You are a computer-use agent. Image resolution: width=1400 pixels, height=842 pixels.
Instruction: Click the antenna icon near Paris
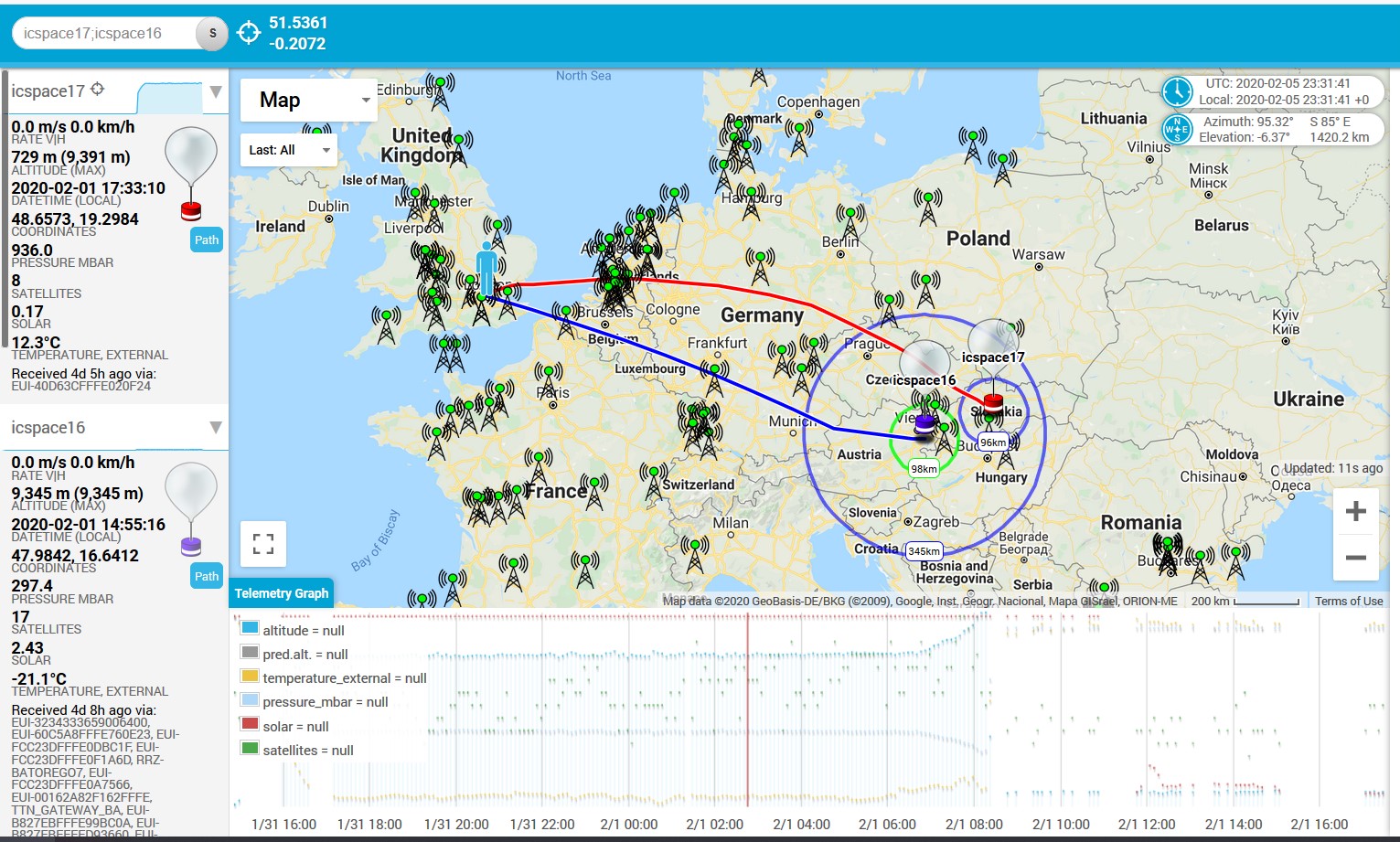coord(549,381)
